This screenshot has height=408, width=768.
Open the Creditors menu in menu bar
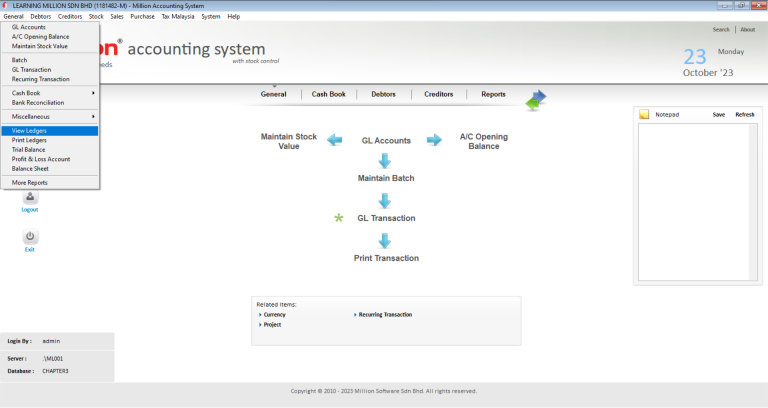coord(70,16)
